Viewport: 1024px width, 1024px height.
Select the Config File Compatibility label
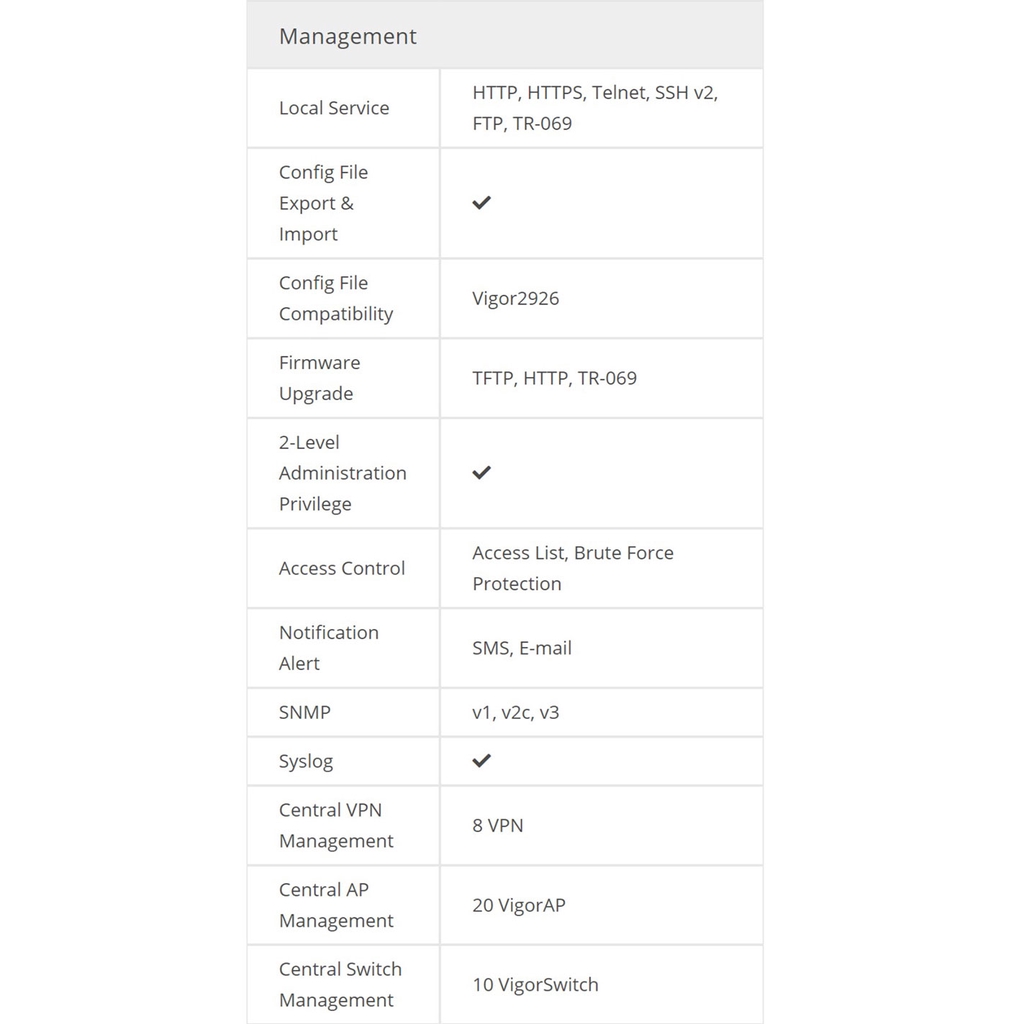click(336, 298)
